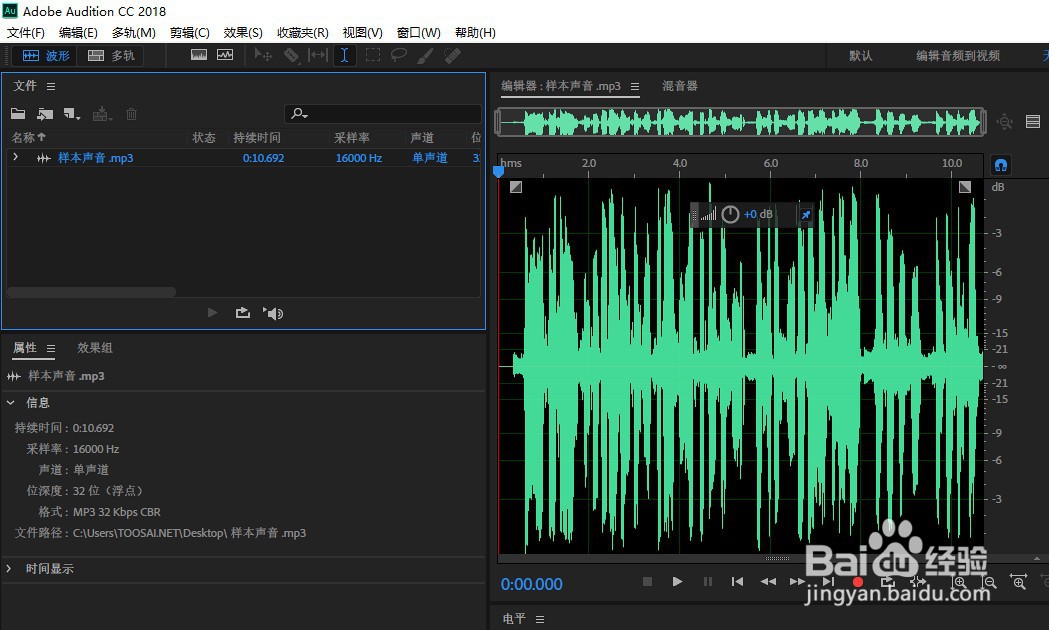
Task: Open the 窗口(W) menu
Action: (x=419, y=33)
